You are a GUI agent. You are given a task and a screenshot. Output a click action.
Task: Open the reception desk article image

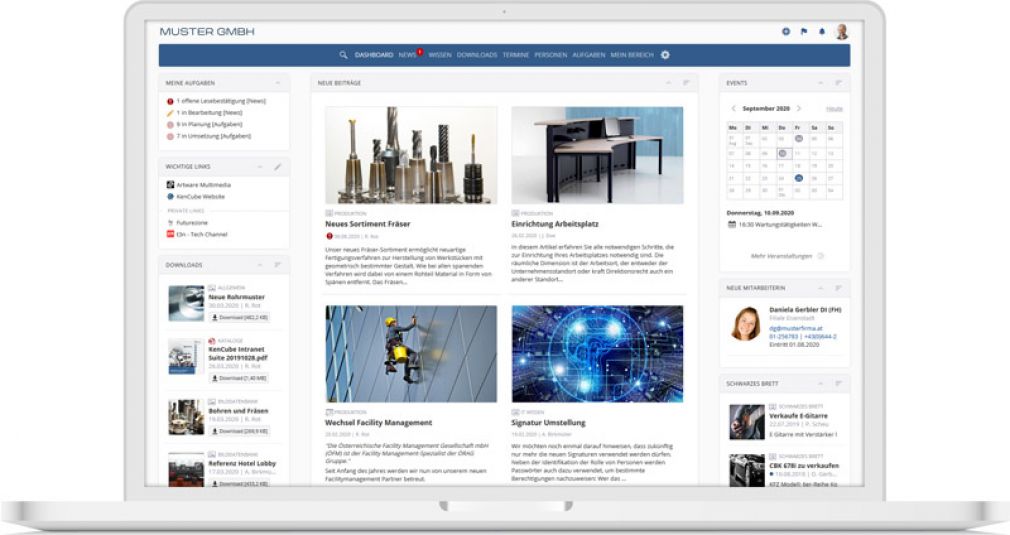[597, 155]
